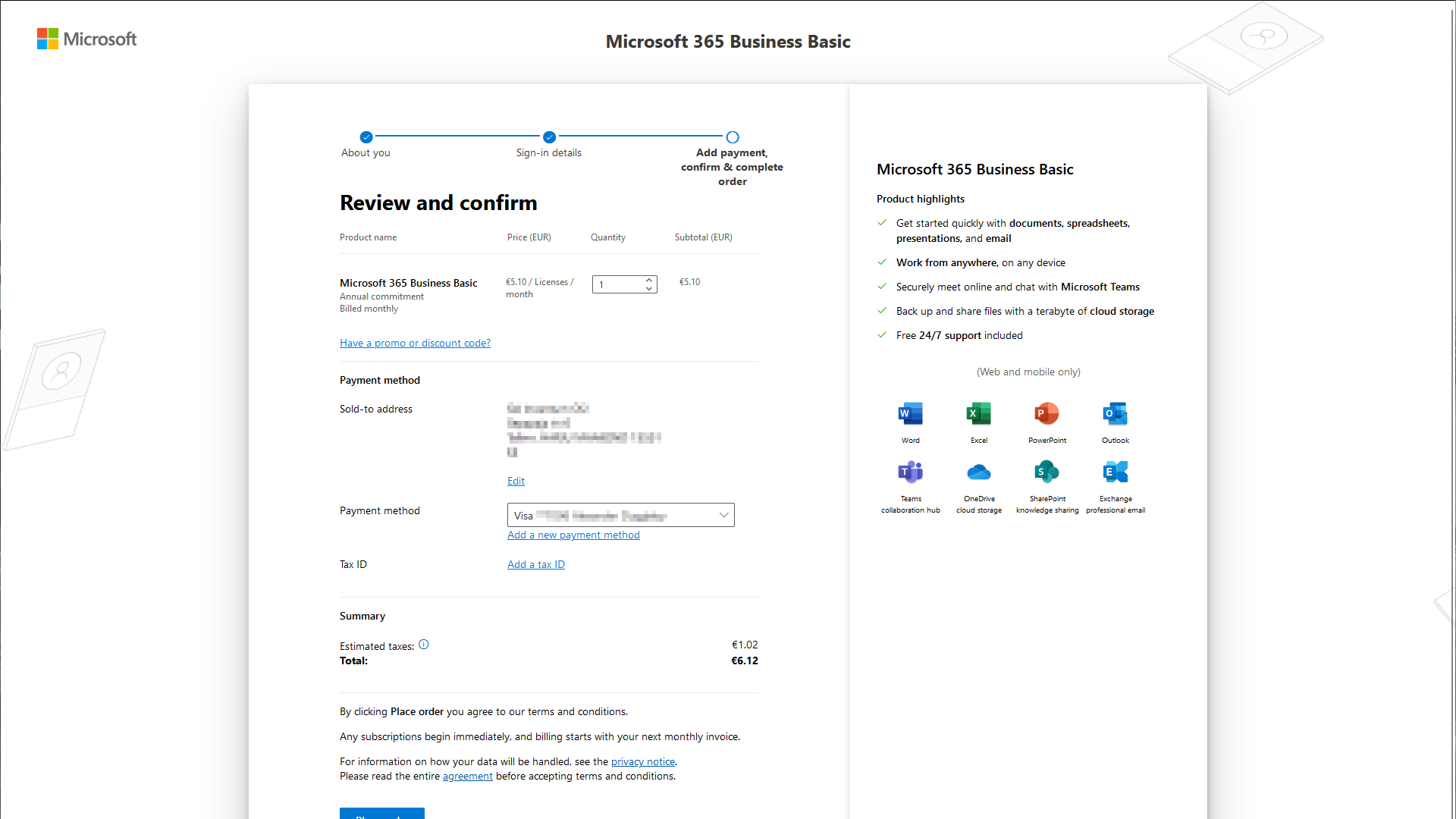Click the €5.10 subtotal value
Viewport: 1456px width, 819px height.
pos(690,281)
